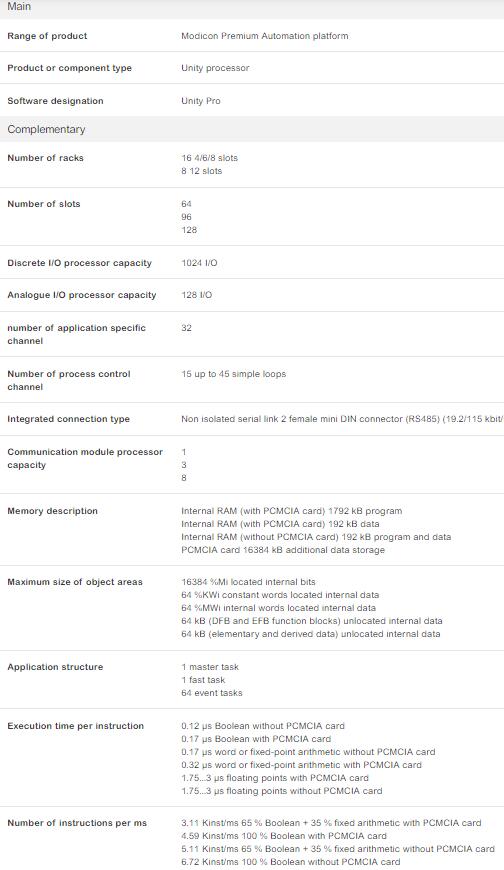This screenshot has width=504, height=870.
Task: Click the Unity Pro software designation value
Action: (201, 101)
